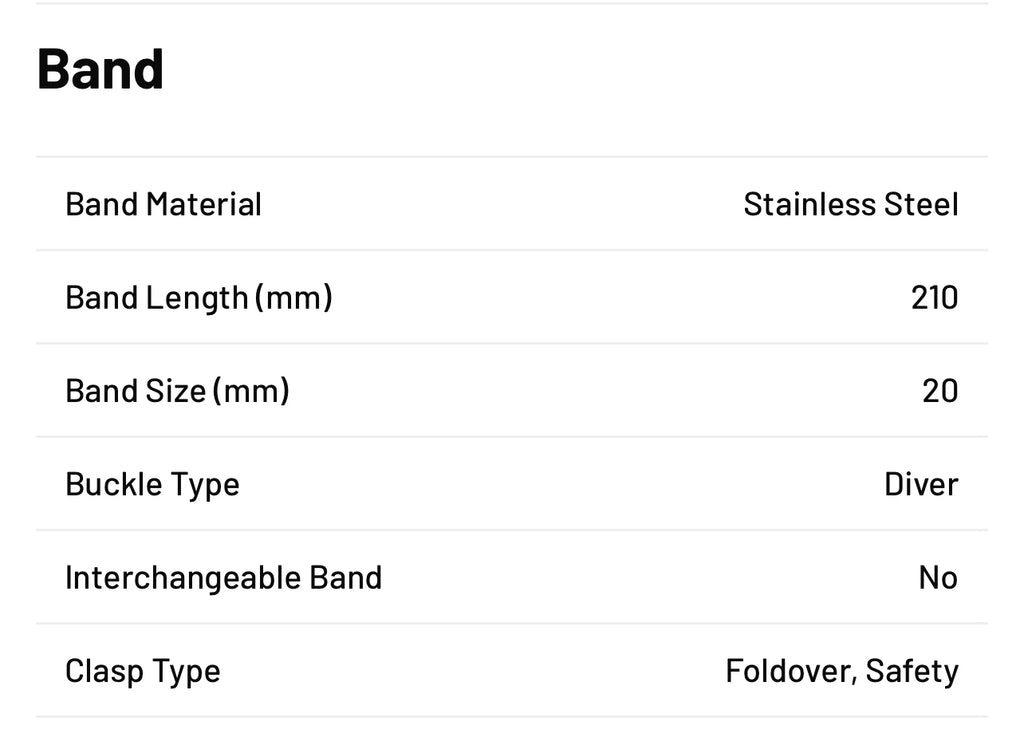Click the word "Foldover," in clasp value
The width and height of the screenshot is (1024, 749).
pyautogui.click(x=790, y=671)
